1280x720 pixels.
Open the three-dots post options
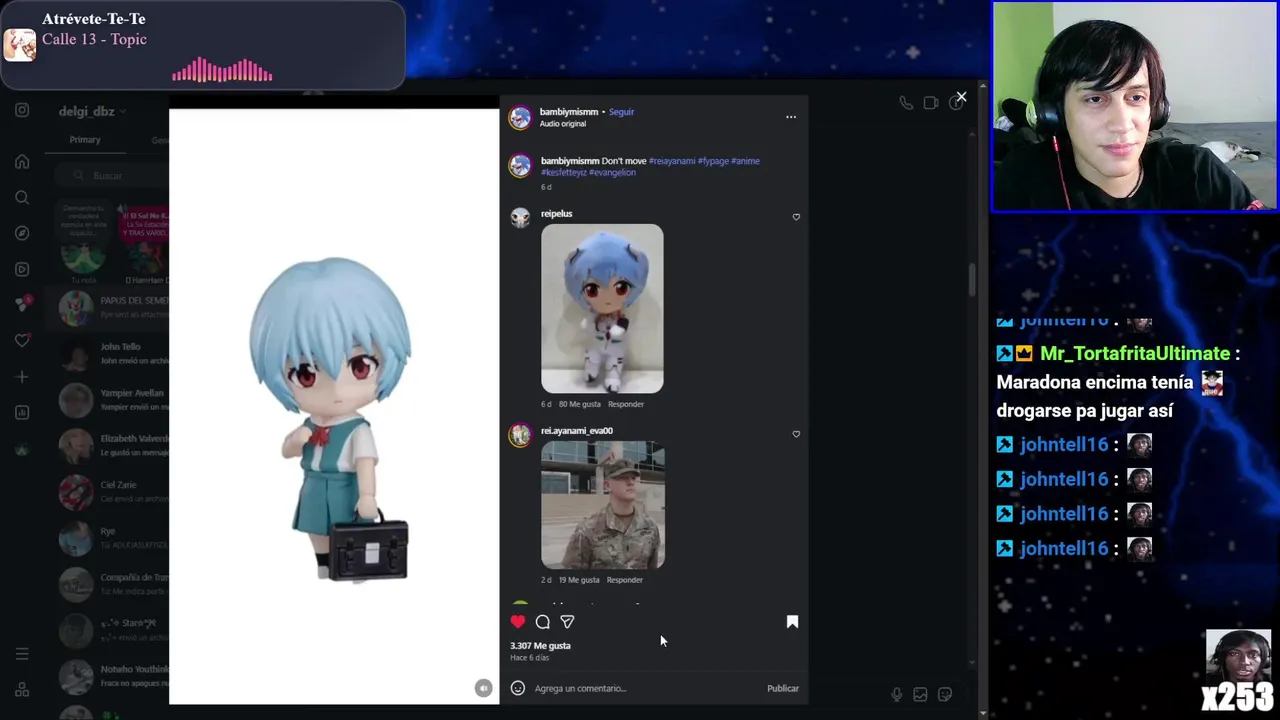(x=791, y=117)
